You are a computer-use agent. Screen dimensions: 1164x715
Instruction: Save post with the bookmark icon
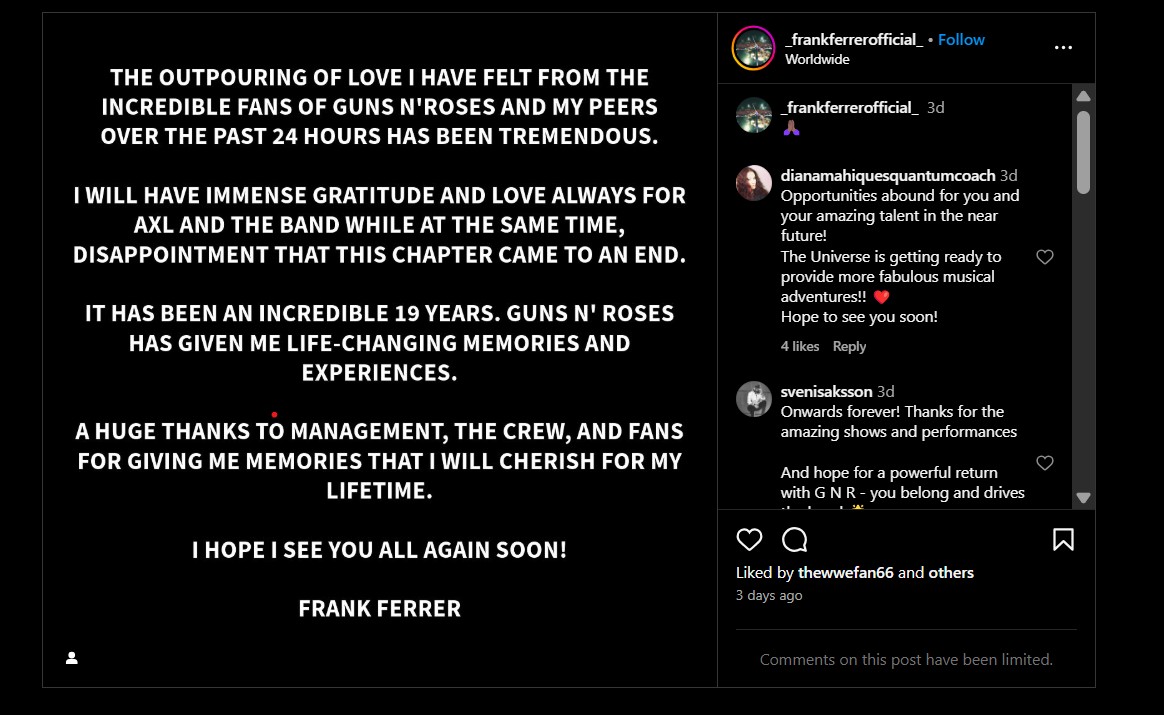pyautogui.click(x=1063, y=540)
